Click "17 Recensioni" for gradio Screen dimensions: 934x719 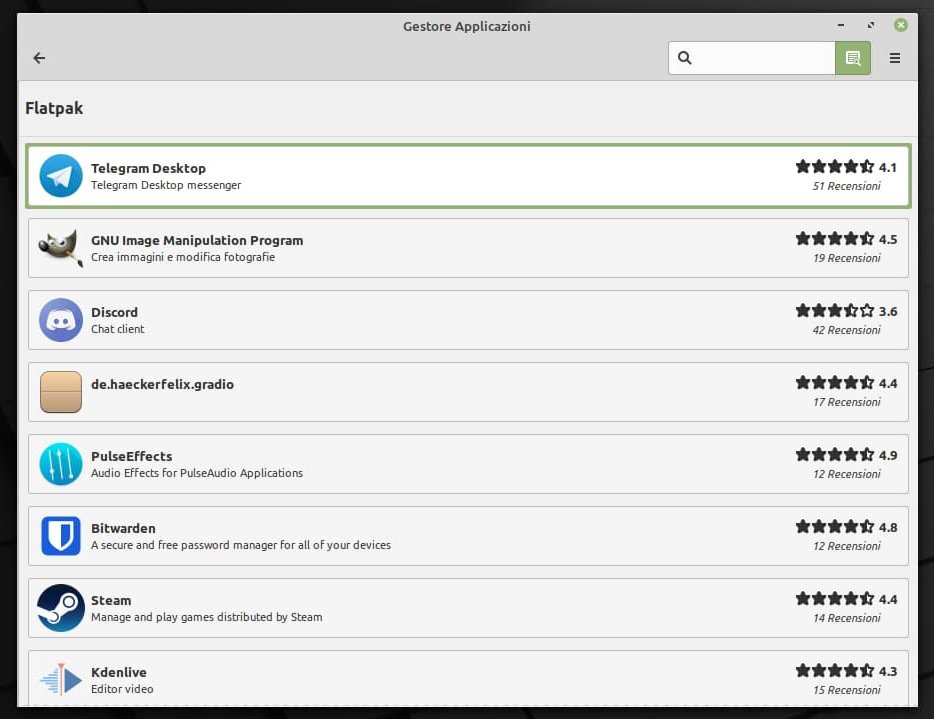click(x=846, y=403)
